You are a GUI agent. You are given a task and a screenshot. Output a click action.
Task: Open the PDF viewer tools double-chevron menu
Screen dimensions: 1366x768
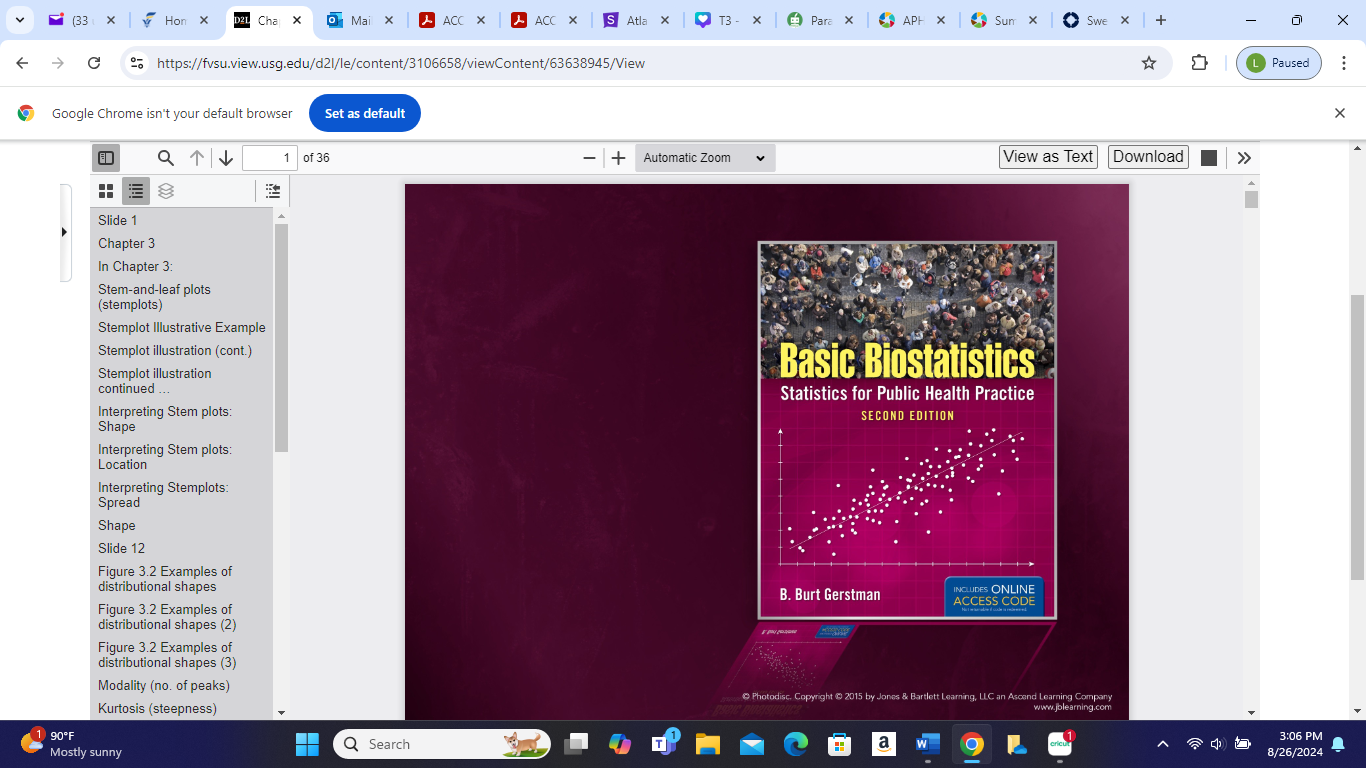point(1244,158)
